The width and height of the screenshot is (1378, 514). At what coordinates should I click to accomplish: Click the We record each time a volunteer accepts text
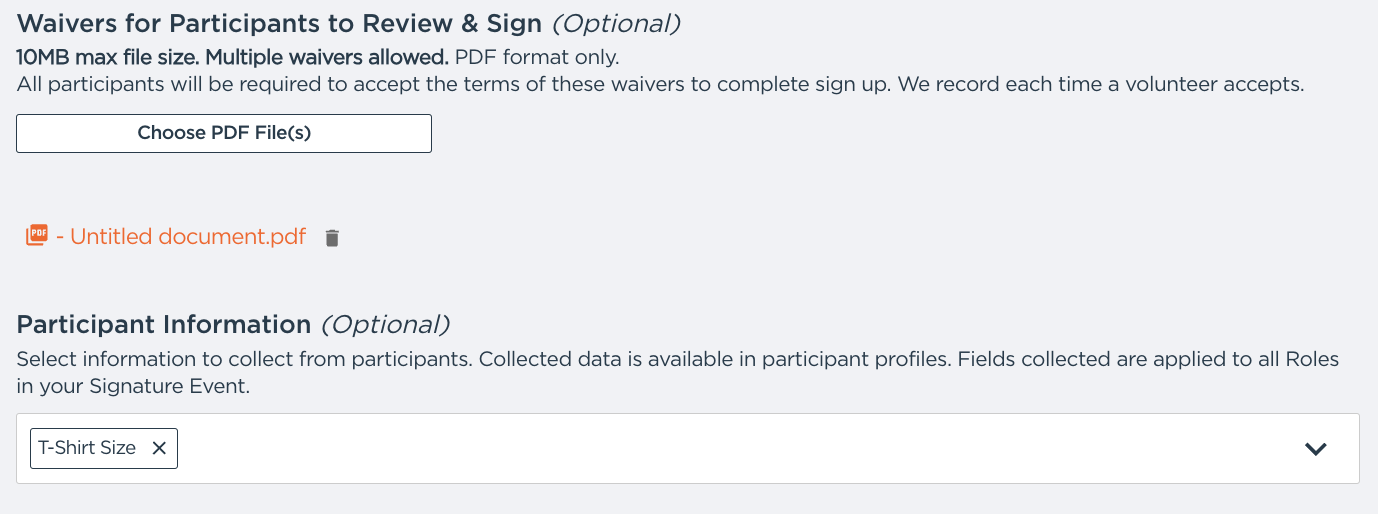tap(1101, 84)
